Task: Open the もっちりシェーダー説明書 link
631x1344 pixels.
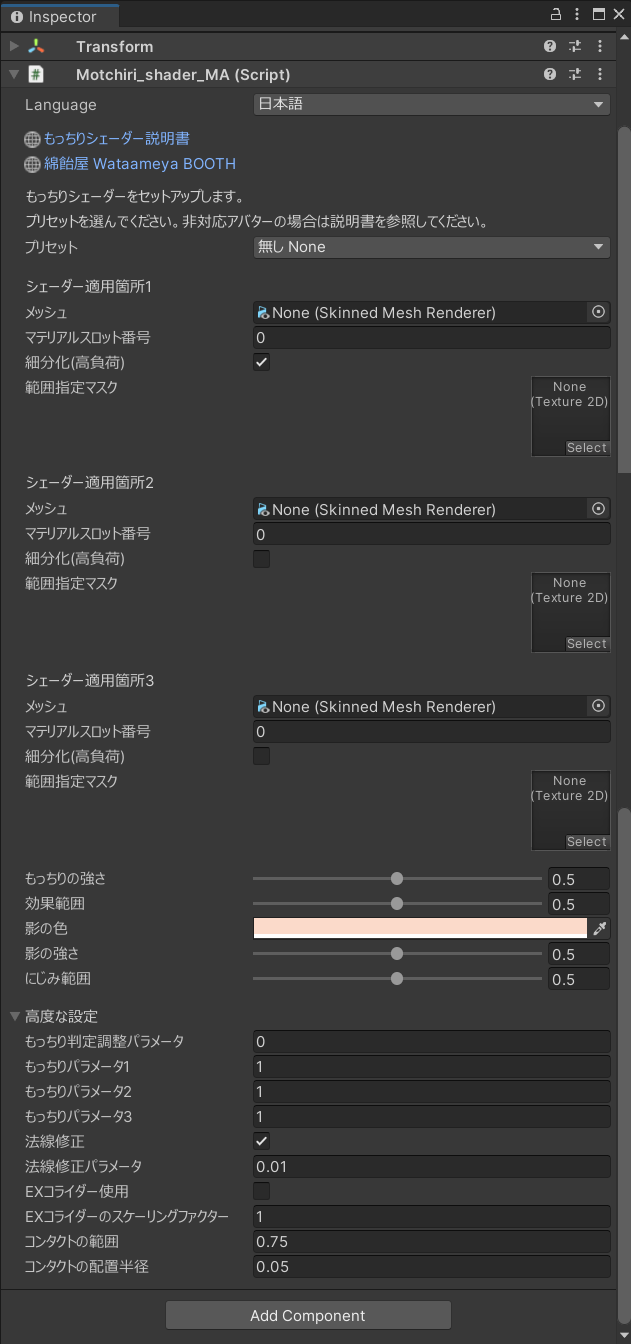Action: pos(116,139)
